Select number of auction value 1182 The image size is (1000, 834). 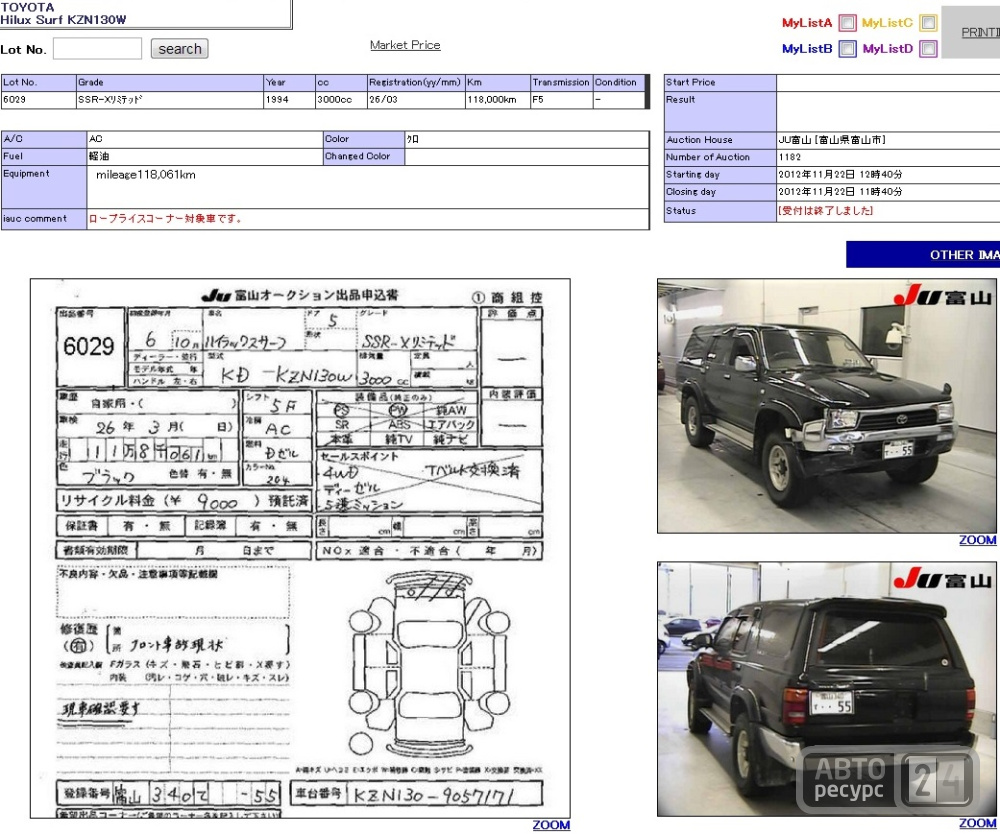pyautogui.click(x=790, y=157)
